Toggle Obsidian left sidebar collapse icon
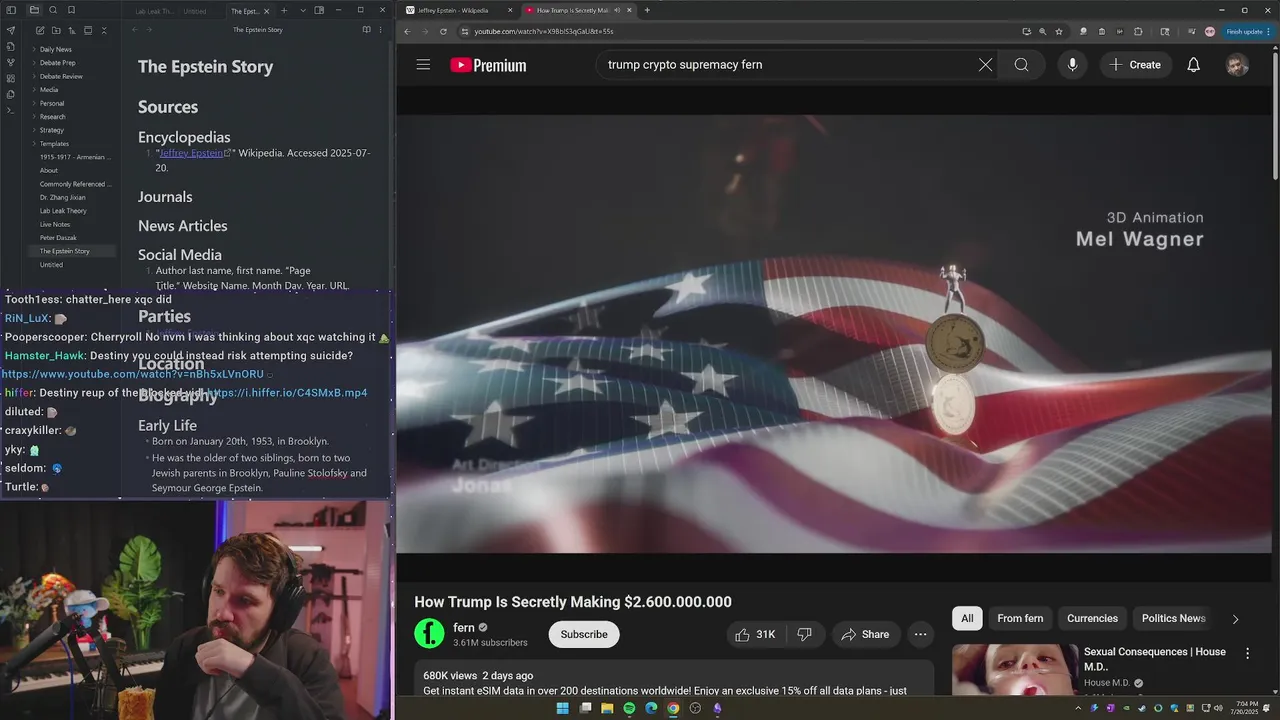Image resolution: width=1280 pixels, height=720 pixels. tap(11, 10)
